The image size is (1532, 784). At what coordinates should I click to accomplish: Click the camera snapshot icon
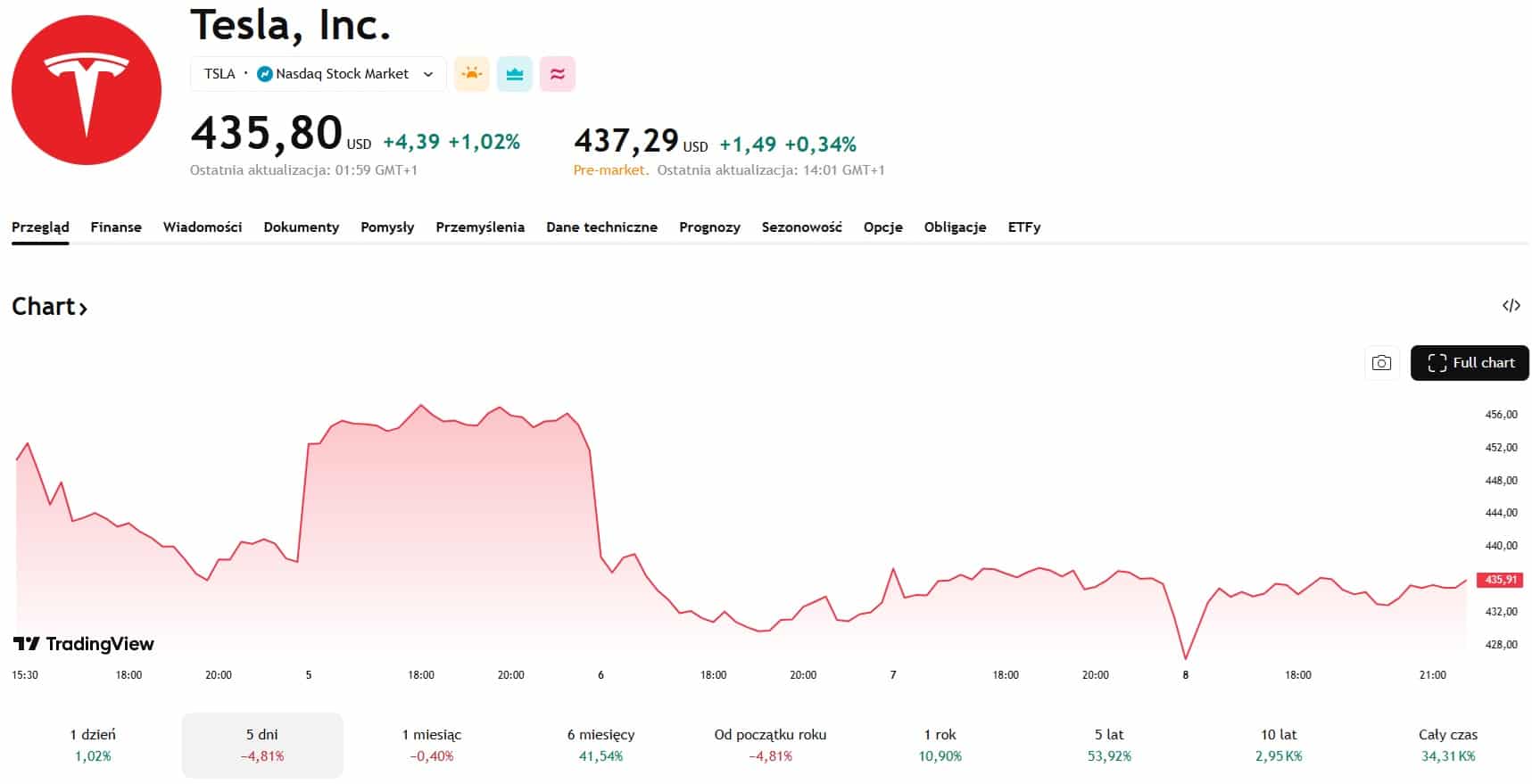1381,363
